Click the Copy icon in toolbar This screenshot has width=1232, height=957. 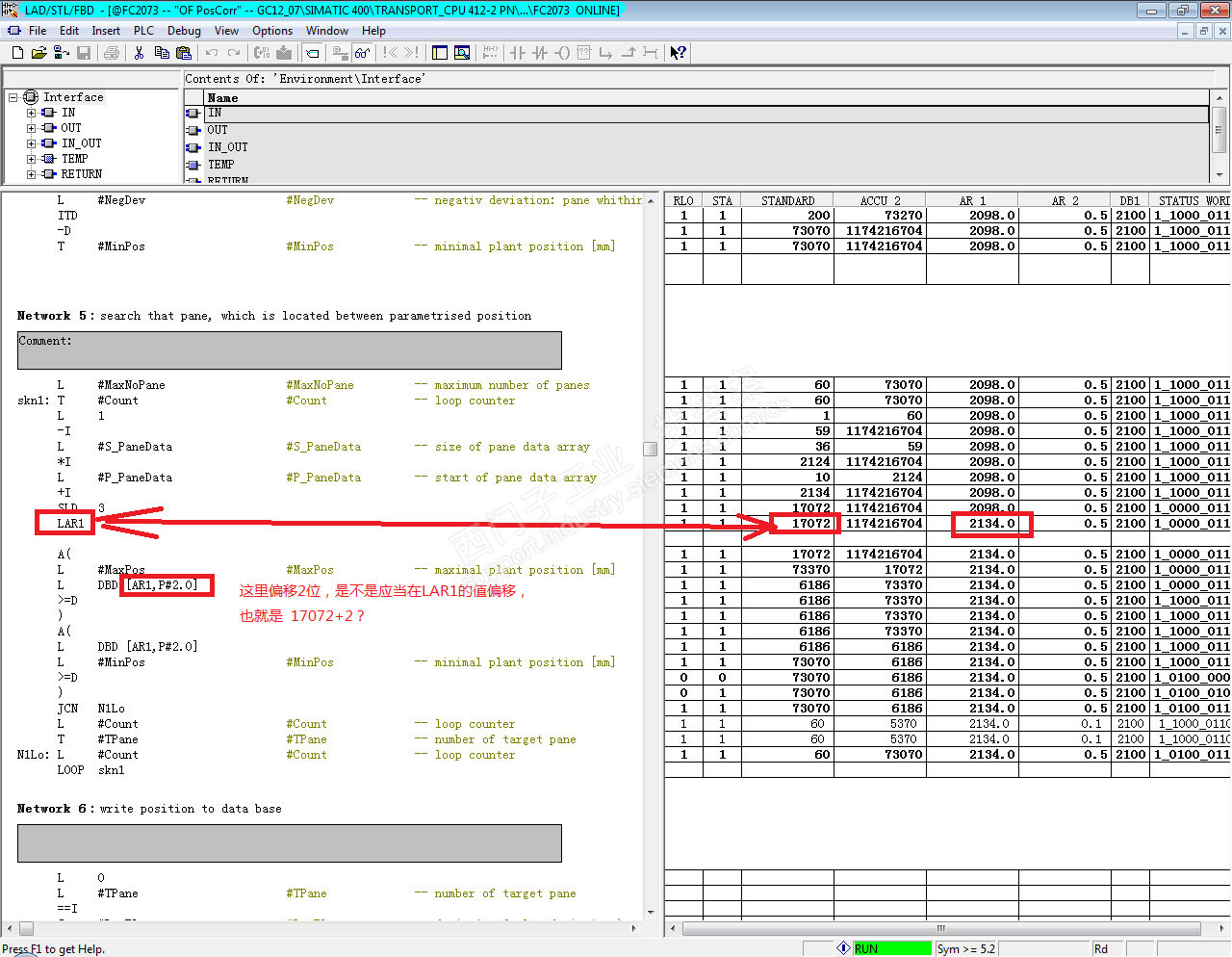point(161,53)
